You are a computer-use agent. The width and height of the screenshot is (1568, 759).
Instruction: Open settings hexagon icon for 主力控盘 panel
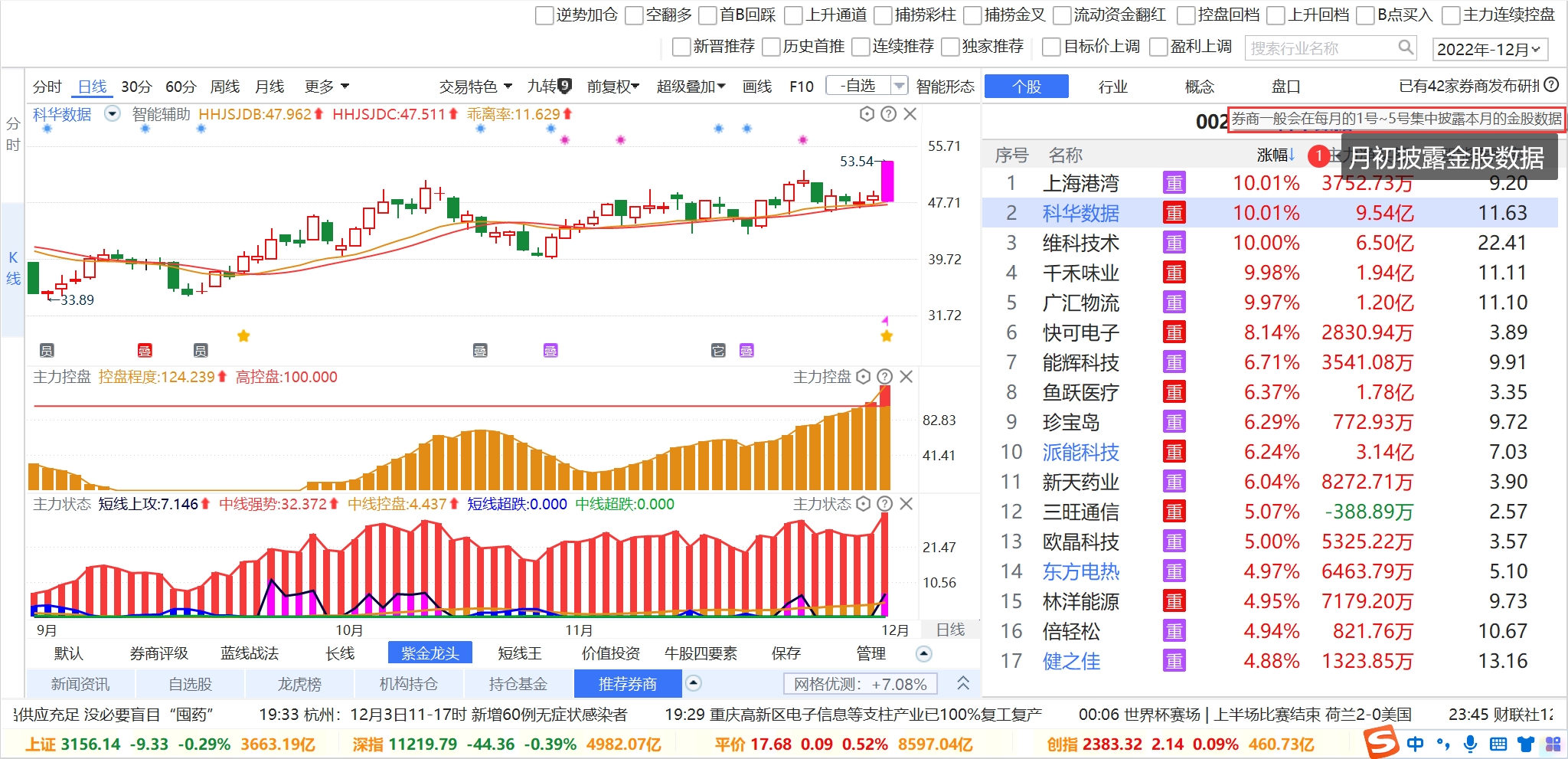click(863, 377)
